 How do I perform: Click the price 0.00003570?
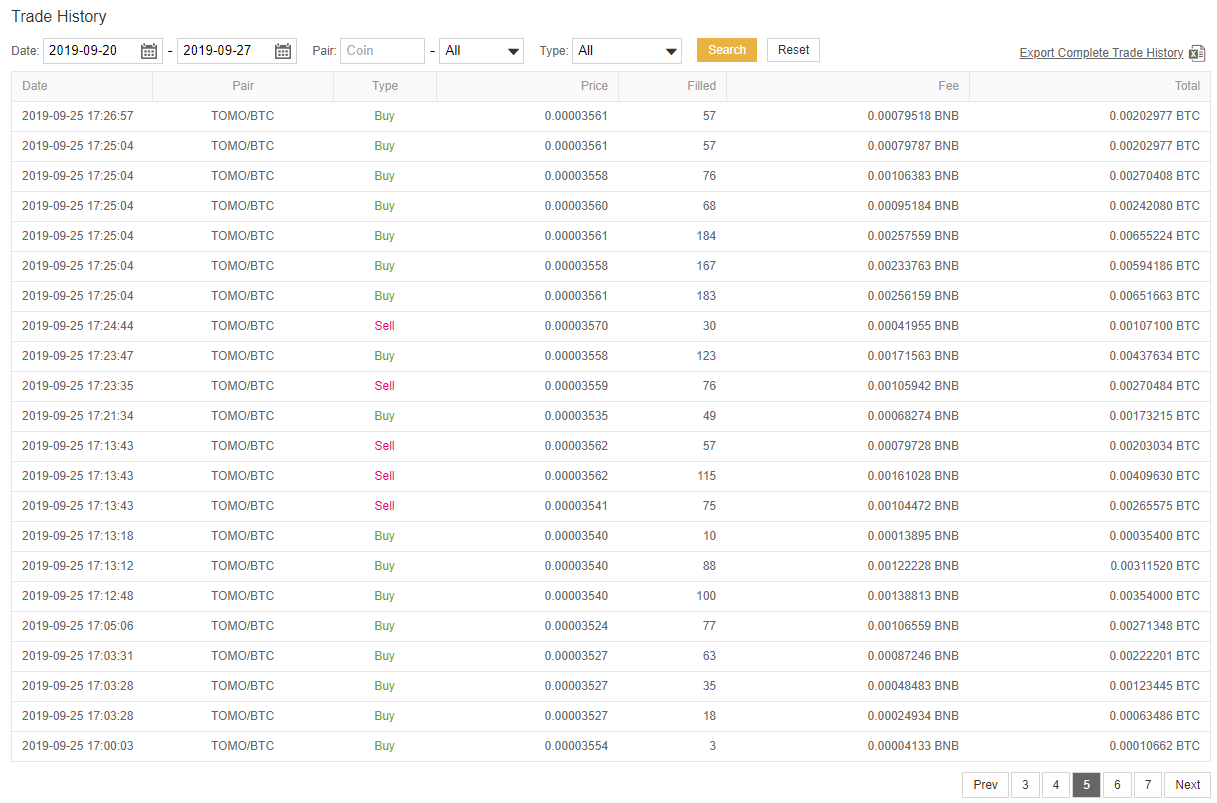576,326
